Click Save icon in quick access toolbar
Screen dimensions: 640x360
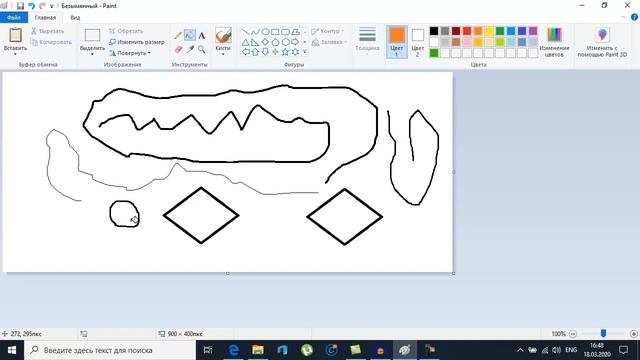(x=20, y=6)
